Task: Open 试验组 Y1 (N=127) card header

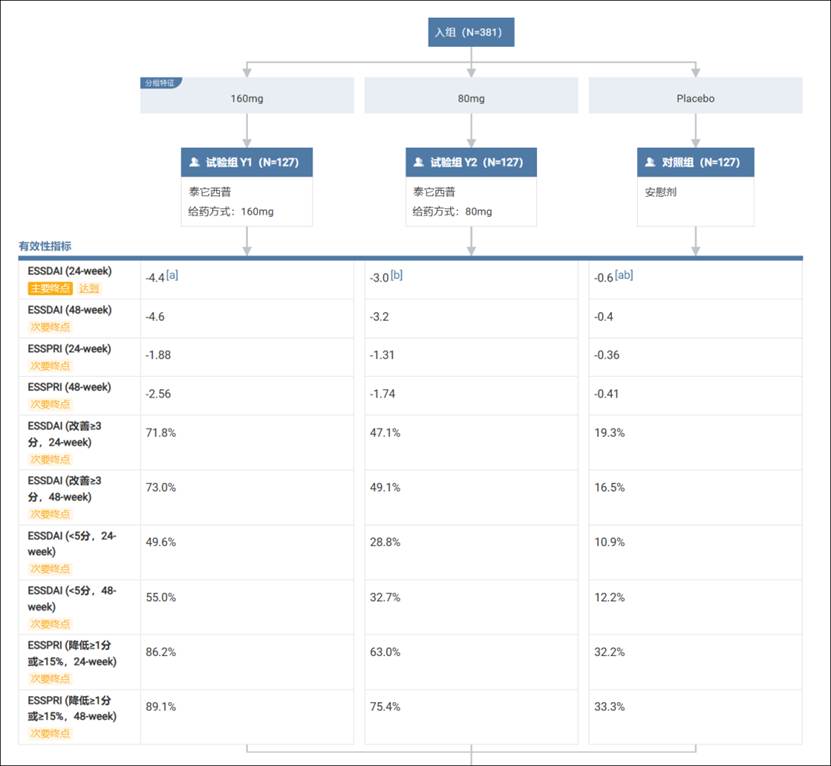Action: tap(247, 162)
